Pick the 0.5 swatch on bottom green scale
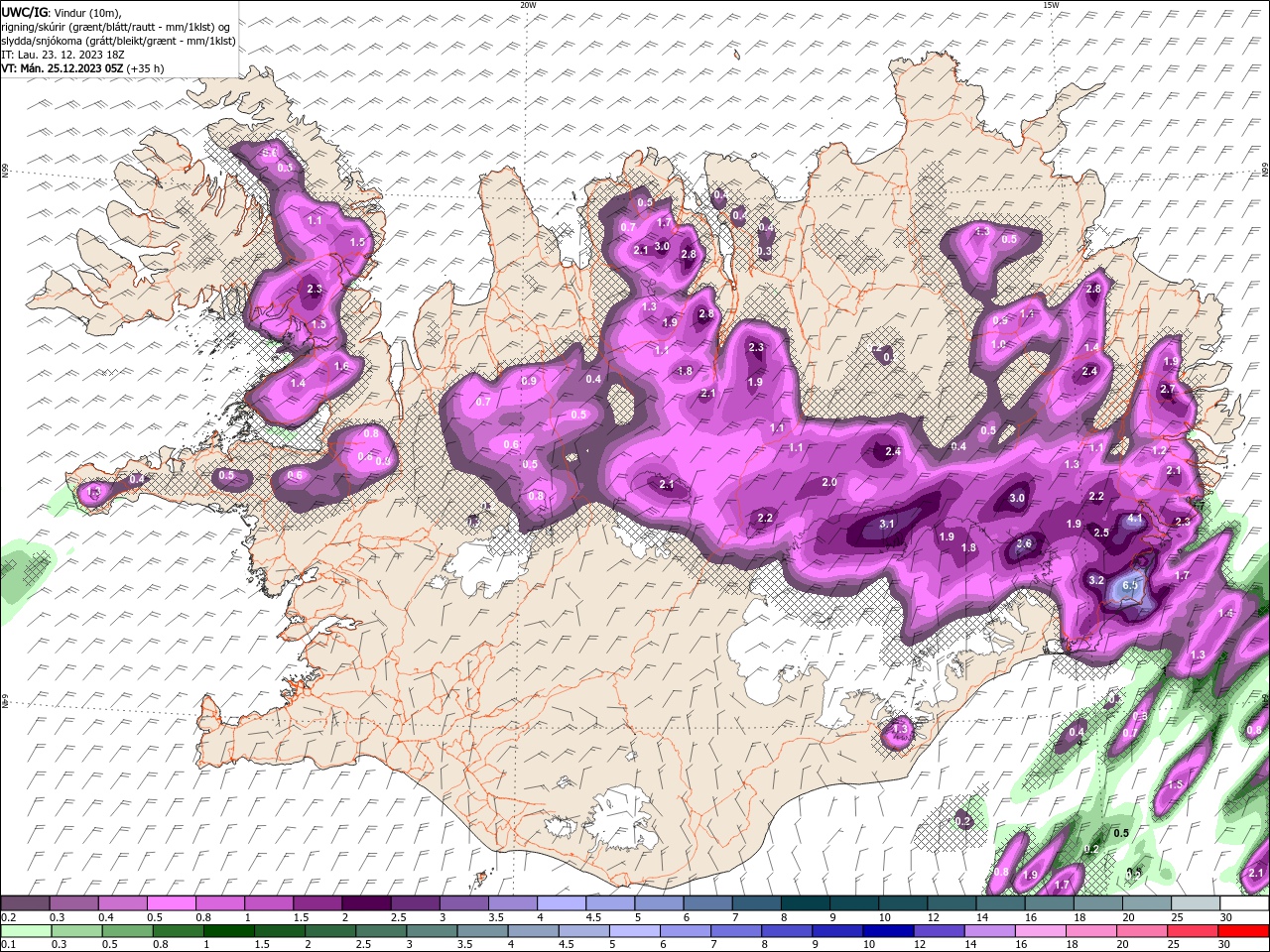This screenshot has width=1270, height=952. [x=126, y=931]
